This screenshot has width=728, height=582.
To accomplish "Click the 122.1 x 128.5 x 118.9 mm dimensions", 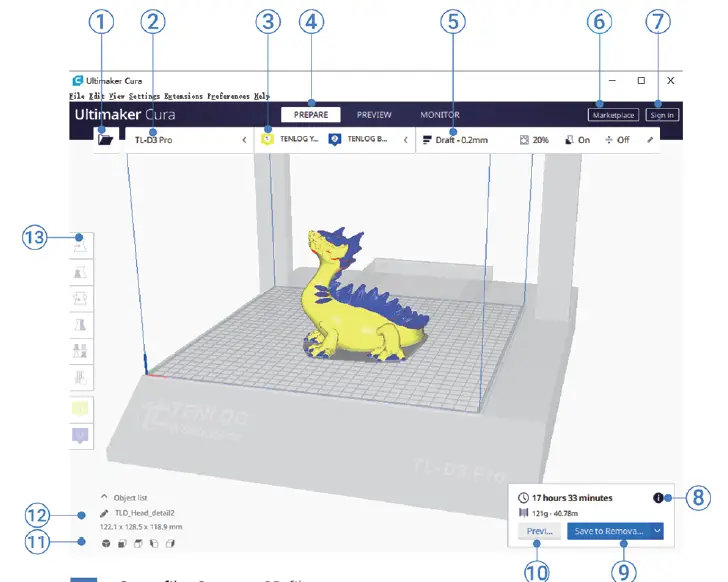I will (x=141, y=527).
